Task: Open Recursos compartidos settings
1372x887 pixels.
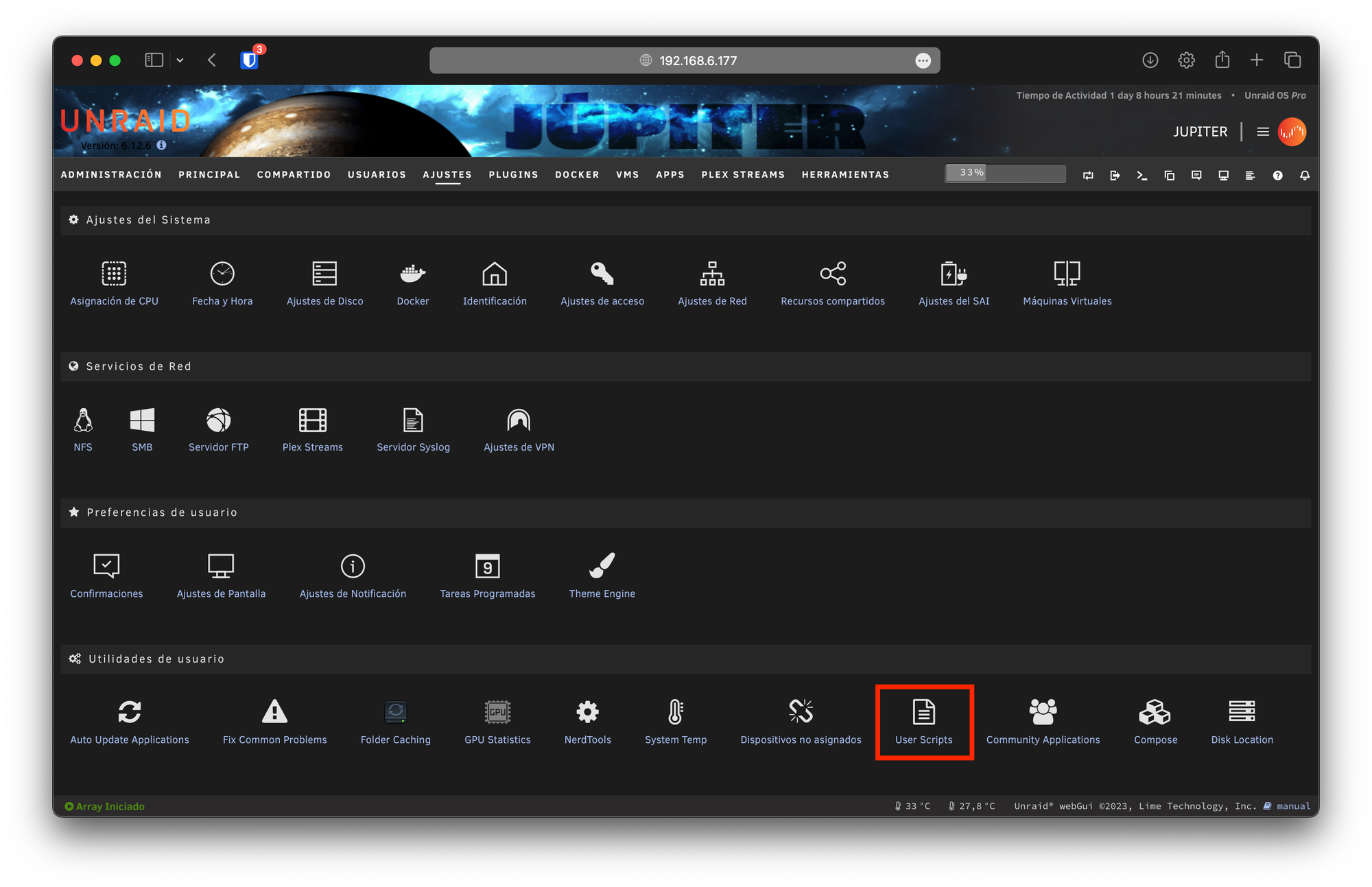Action: point(833,284)
